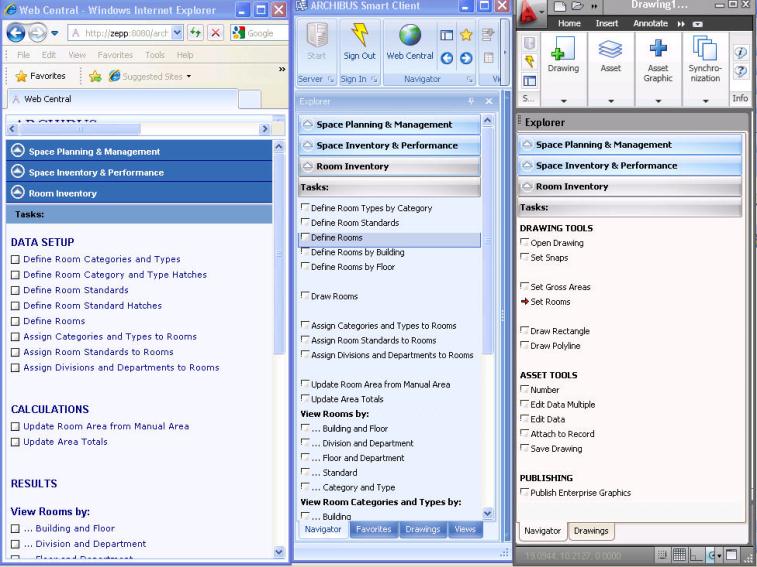Check Define Rooms in Web Central tasks
Image resolution: width=757 pixels, height=567 pixels.
15,321
